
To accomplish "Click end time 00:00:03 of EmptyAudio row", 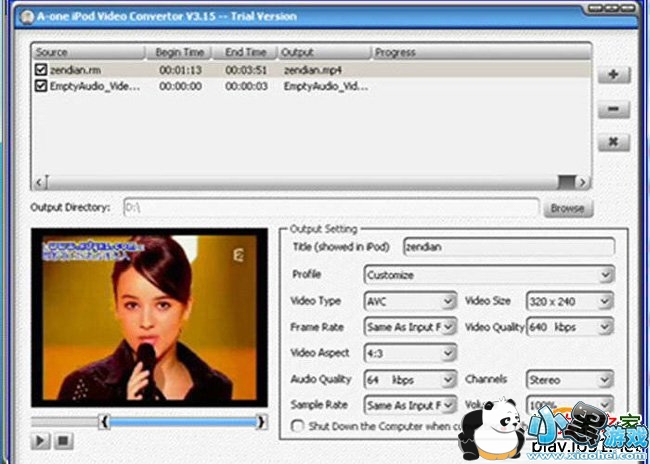I will tap(246, 86).
